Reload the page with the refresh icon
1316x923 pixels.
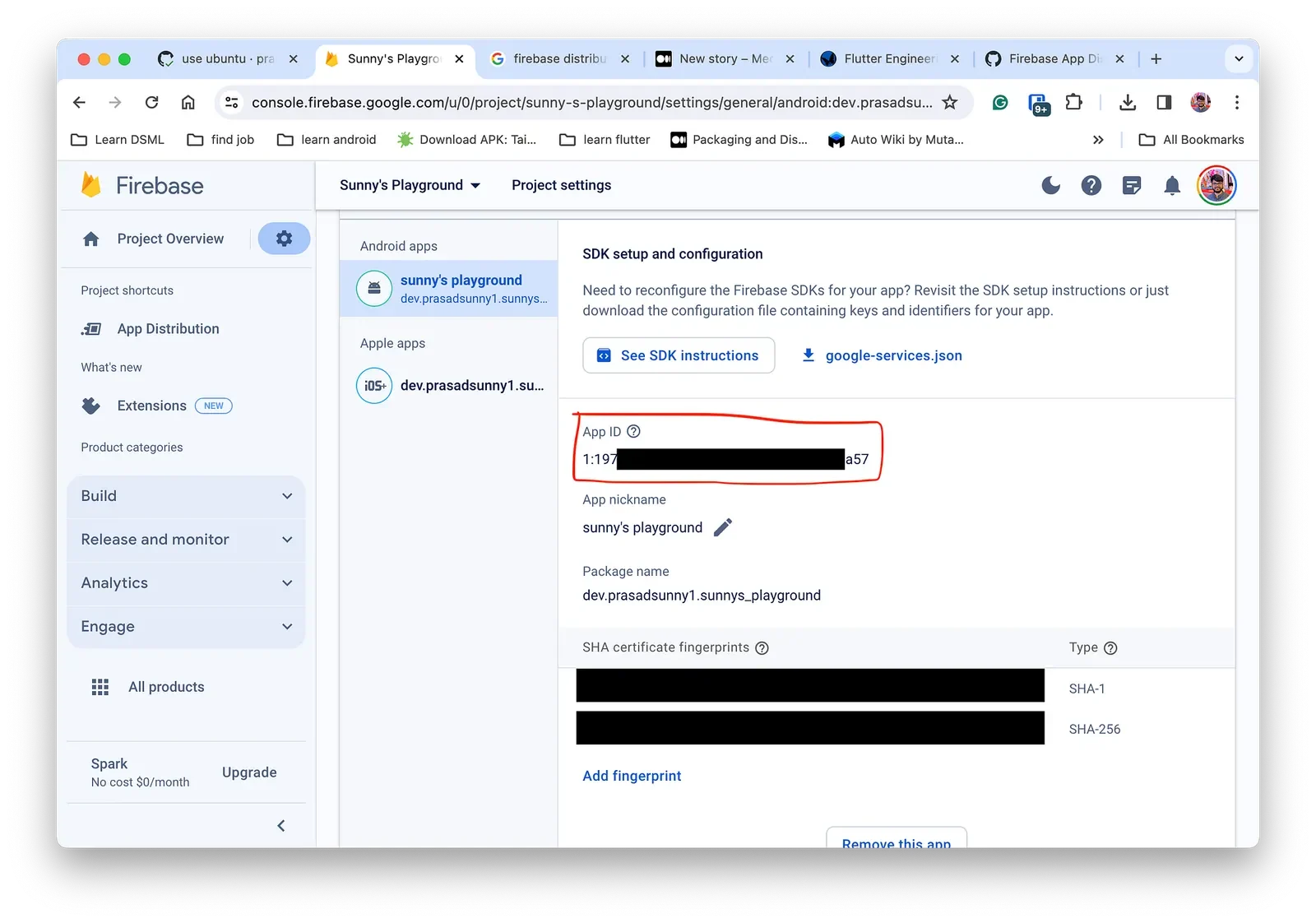tap(151, 102)
